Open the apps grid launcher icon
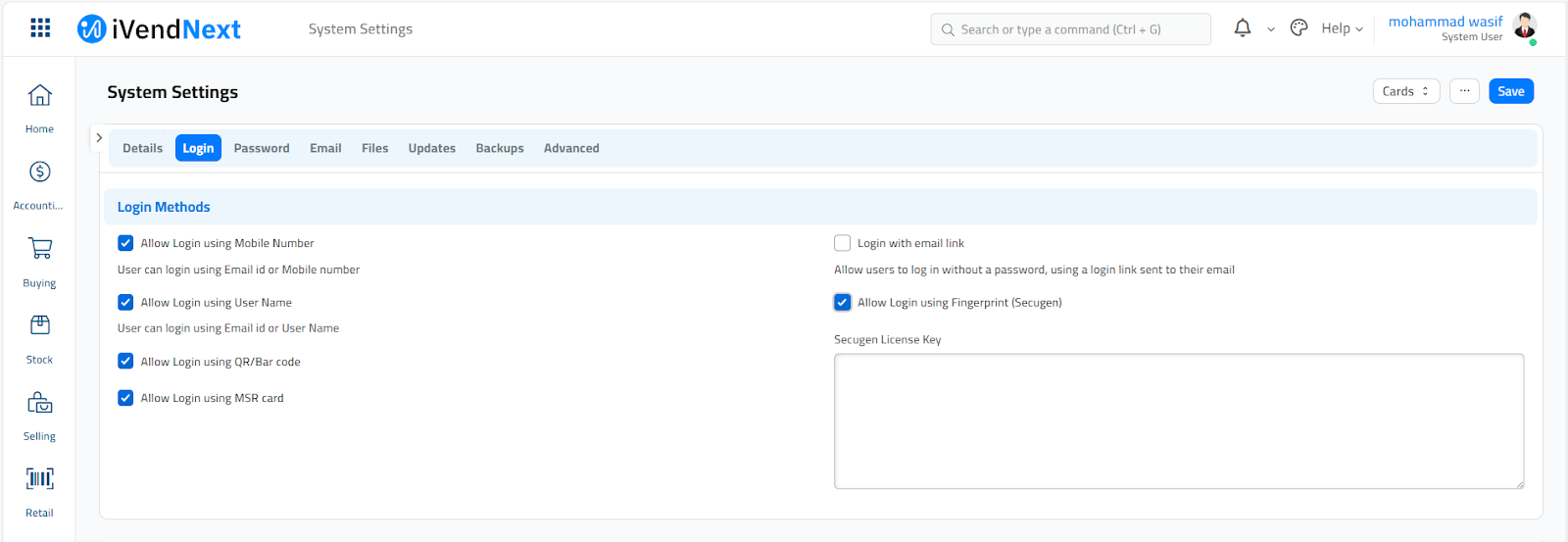The image size is (1568, 542). pos(40,28)
